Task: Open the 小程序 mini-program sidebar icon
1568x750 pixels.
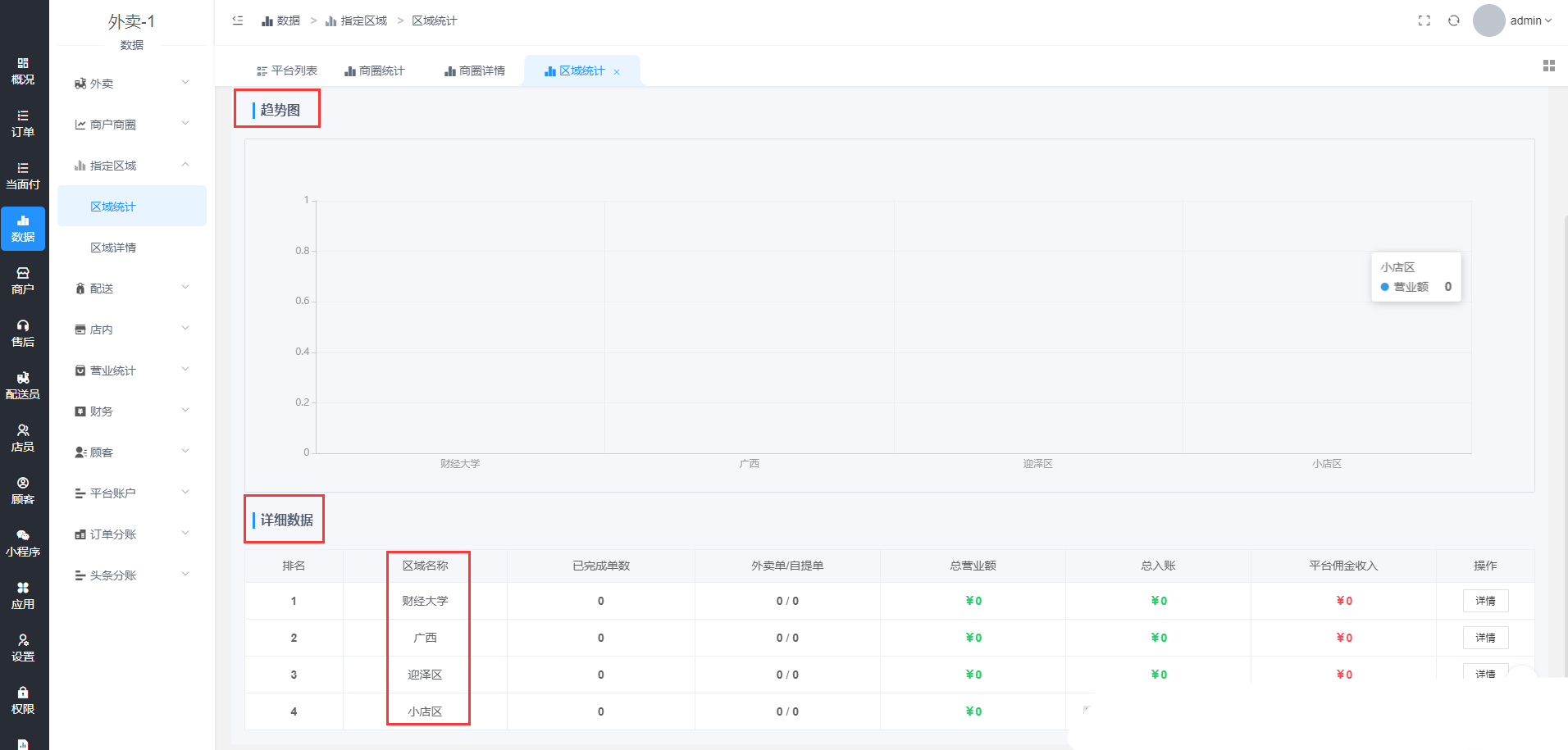Action: (x=23, y=543)
